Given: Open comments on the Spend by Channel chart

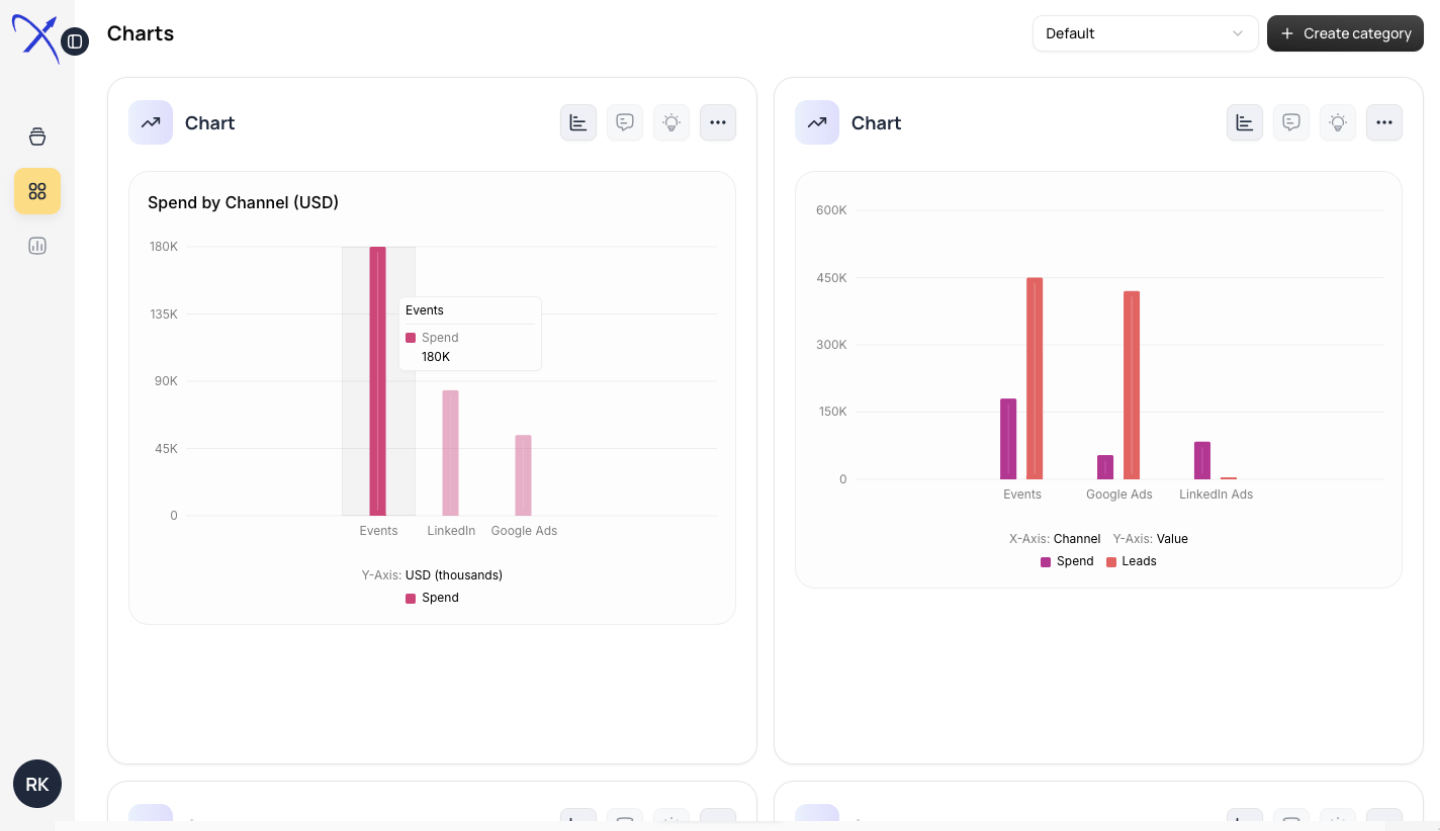Looking at the screenshot, I should [x=625, y=122].
